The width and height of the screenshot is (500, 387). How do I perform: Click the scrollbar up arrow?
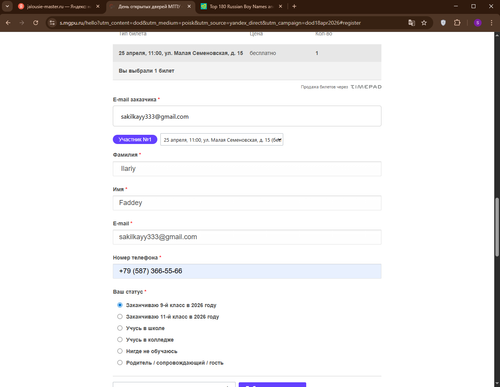coord(497,35)
